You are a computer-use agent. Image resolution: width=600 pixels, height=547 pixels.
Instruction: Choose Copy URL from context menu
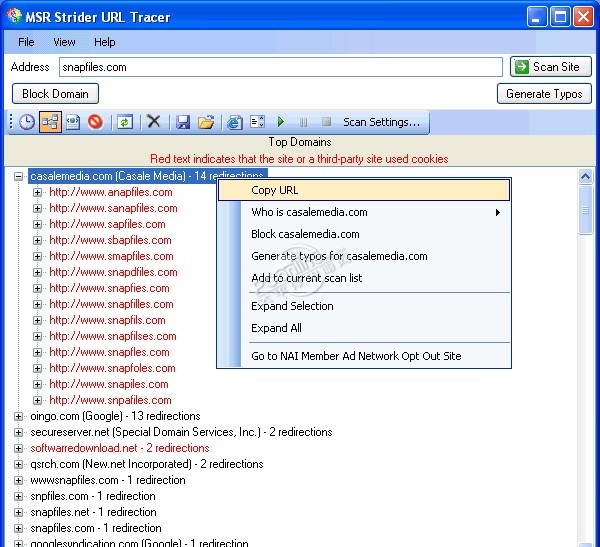pos(364,190)
